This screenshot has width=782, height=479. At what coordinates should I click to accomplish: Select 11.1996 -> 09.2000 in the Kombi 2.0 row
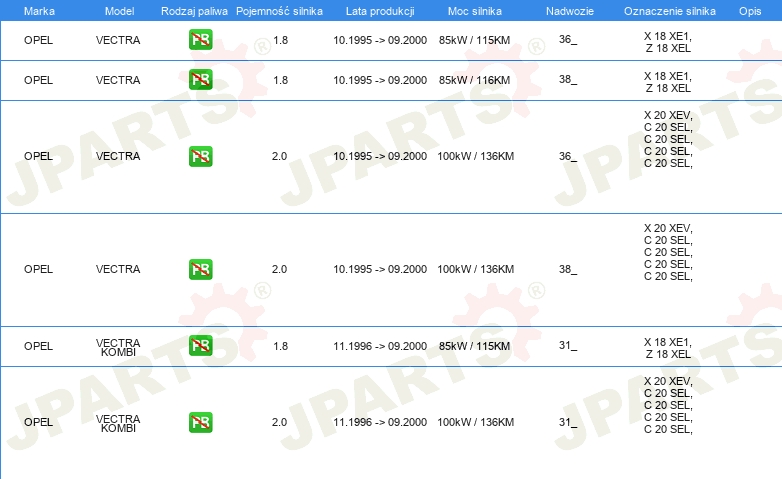(x=380, y=422)
